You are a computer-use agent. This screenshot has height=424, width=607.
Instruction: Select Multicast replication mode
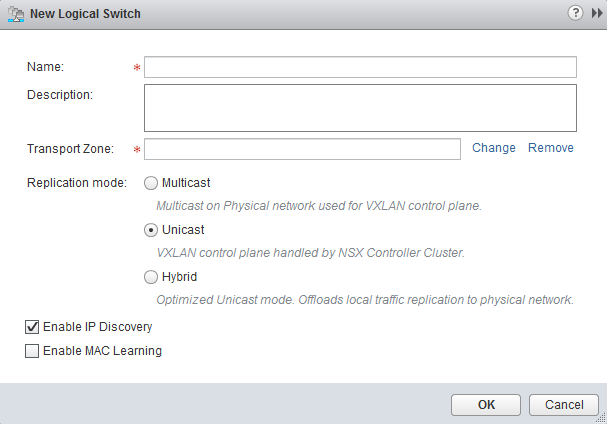tap(152, 183)
